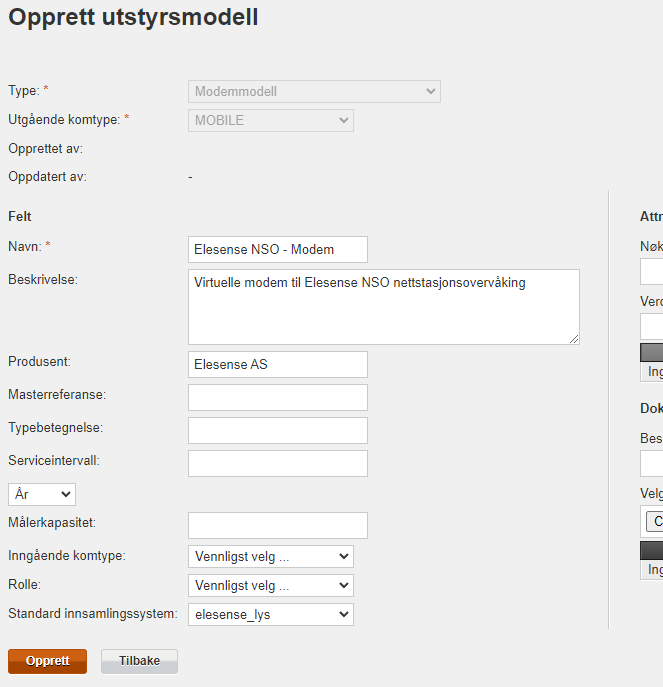Click the Målerkapasitet input field
Viewport: 663px width, 687px height.
click(277, 525)
